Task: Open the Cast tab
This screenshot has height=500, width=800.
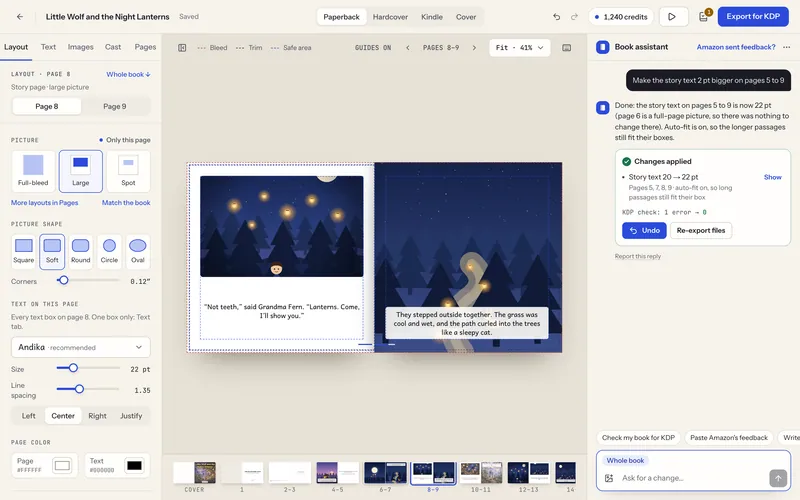Action: 113,47
